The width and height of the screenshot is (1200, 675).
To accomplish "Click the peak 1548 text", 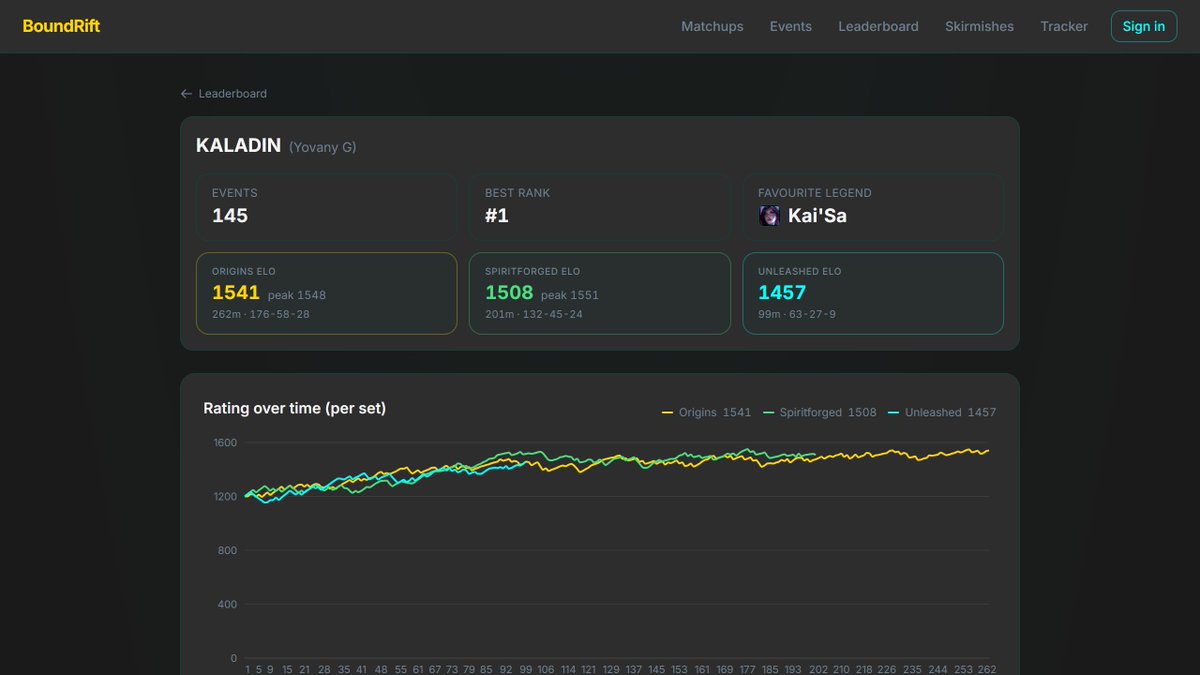I will point(297,295).
